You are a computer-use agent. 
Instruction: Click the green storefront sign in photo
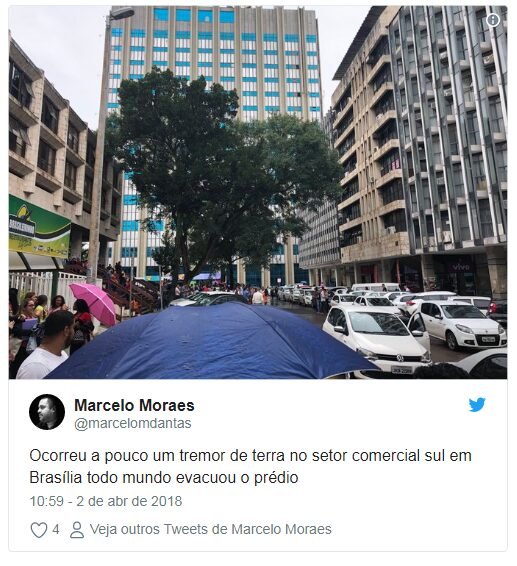click(39, 226)
